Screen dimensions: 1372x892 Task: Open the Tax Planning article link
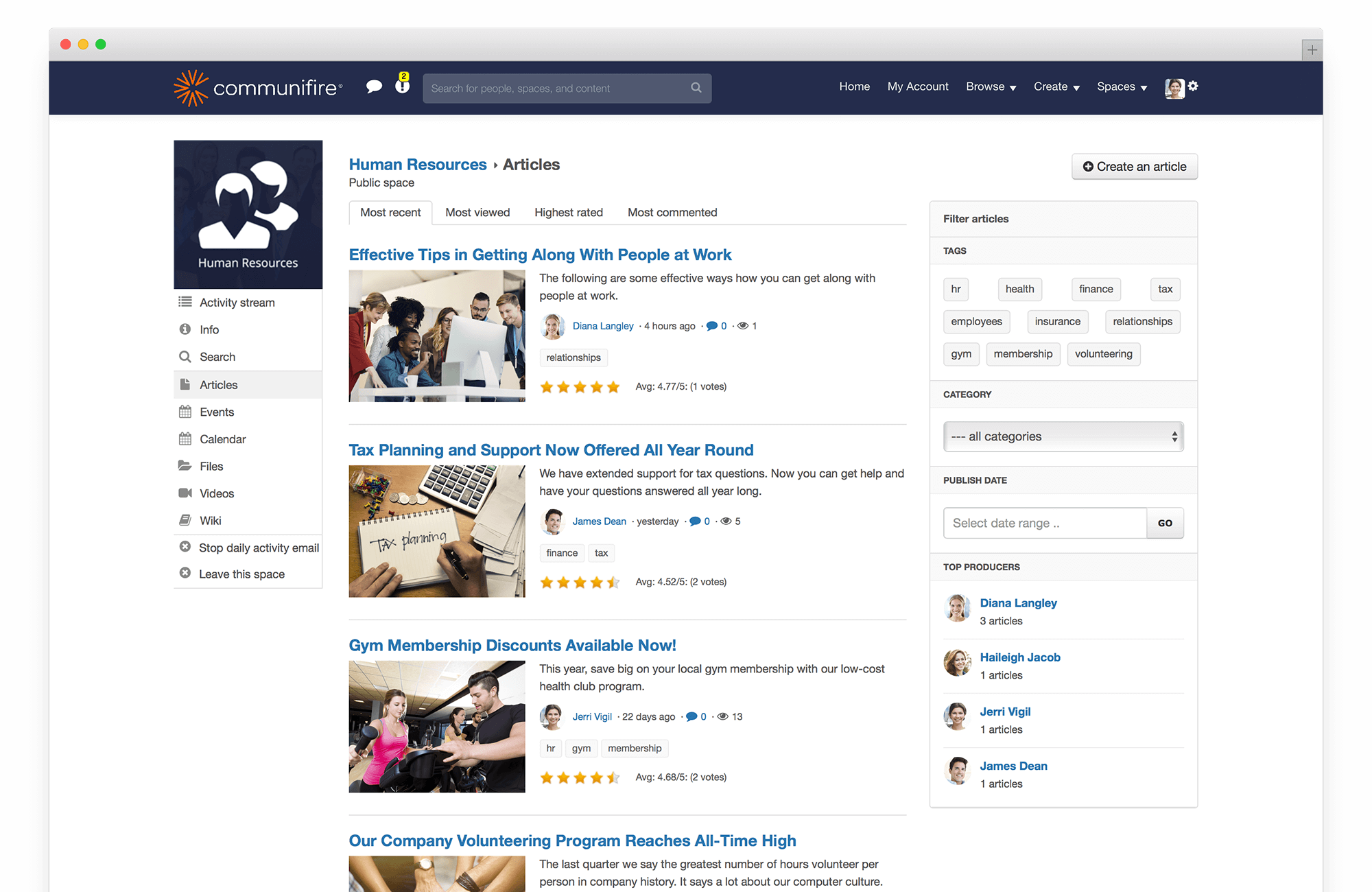[x=551, y=450]
